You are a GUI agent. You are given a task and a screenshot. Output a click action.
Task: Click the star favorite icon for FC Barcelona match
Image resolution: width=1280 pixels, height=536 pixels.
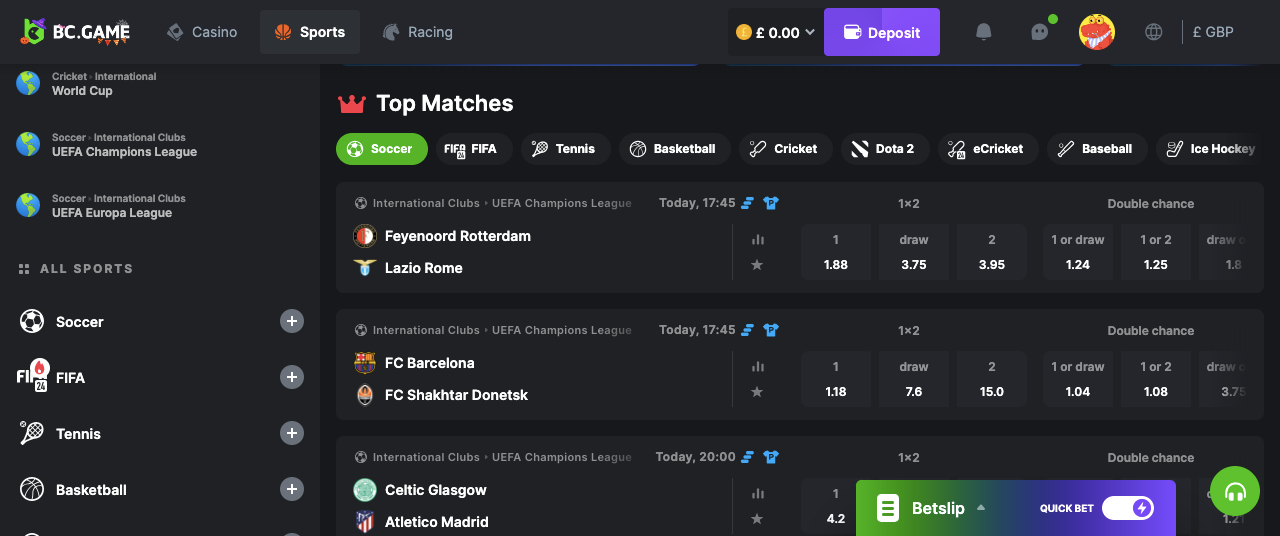[757, 392]
